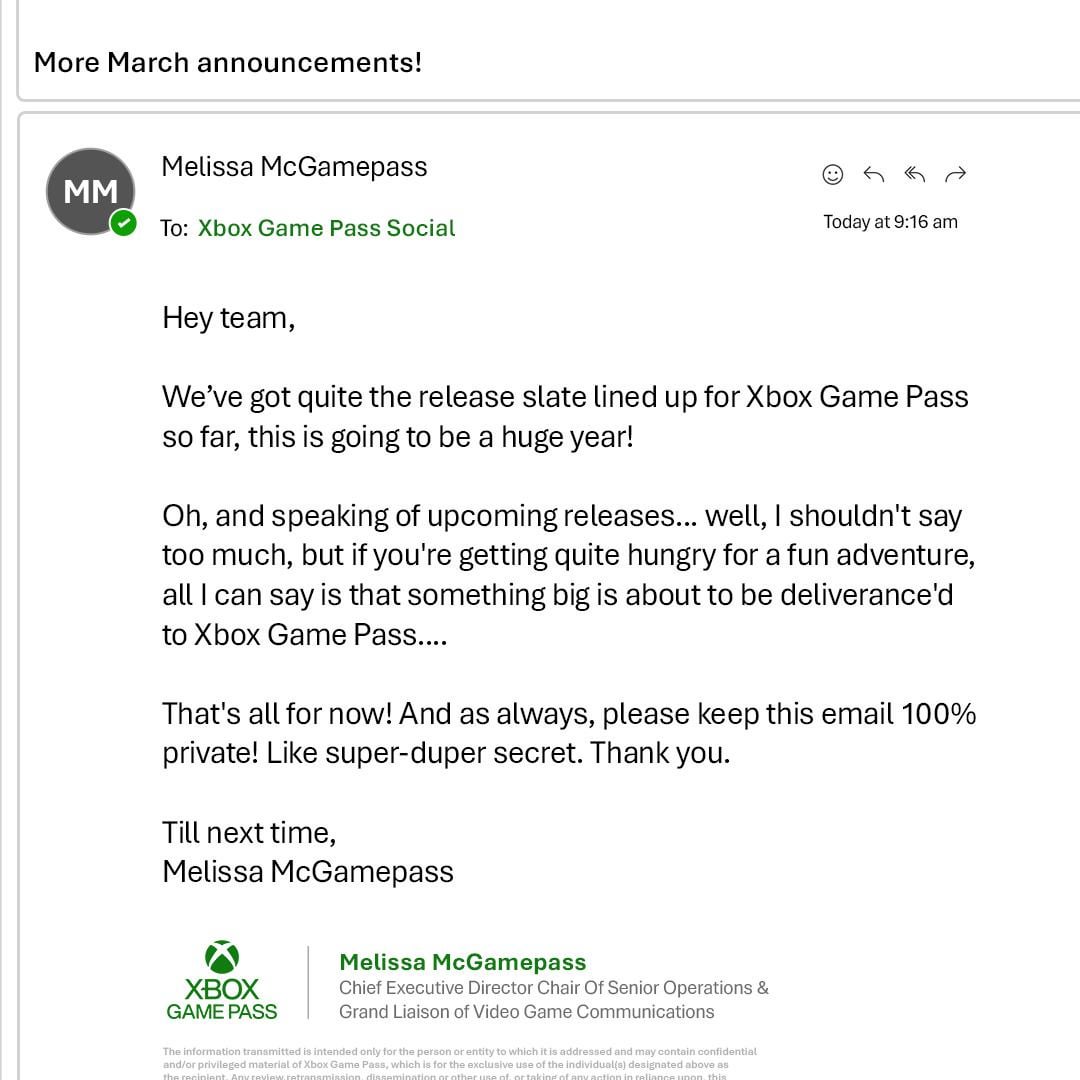Forward this email with the right arrow
1080x1080 pixels.
(955, 175)
